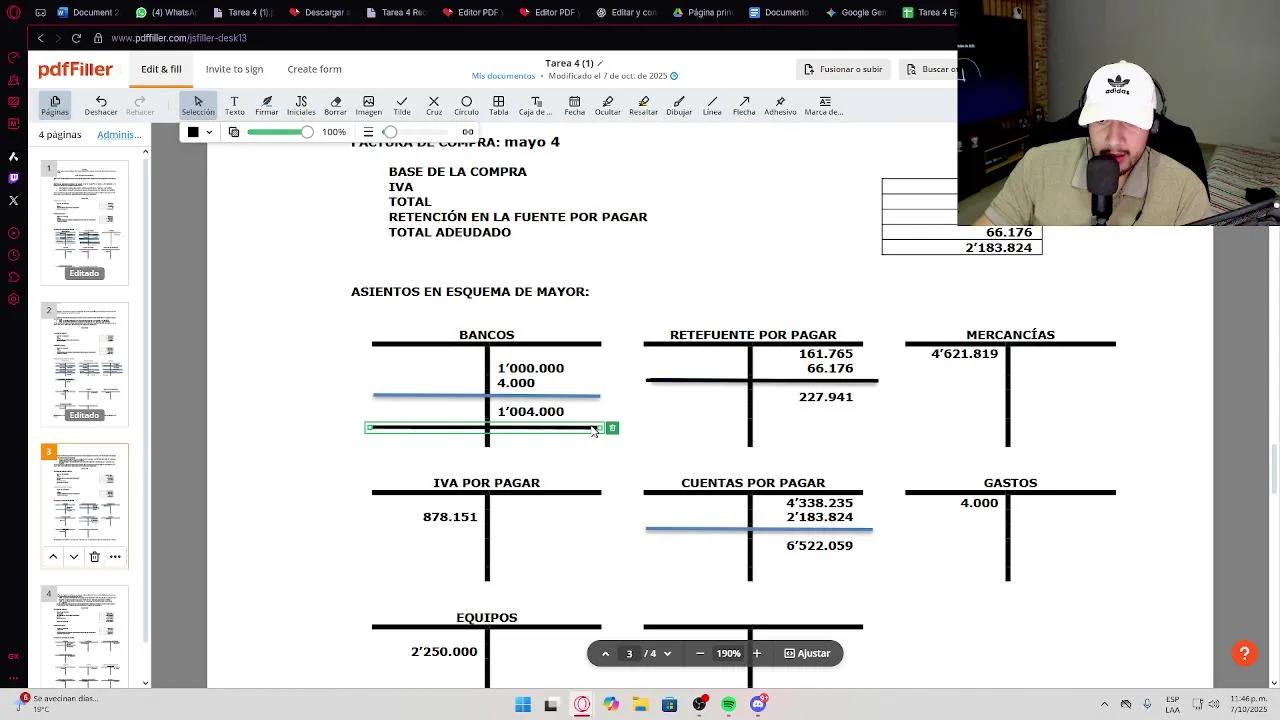
Task: Go back with browser back arrow
Action: (x=40, y=38)
